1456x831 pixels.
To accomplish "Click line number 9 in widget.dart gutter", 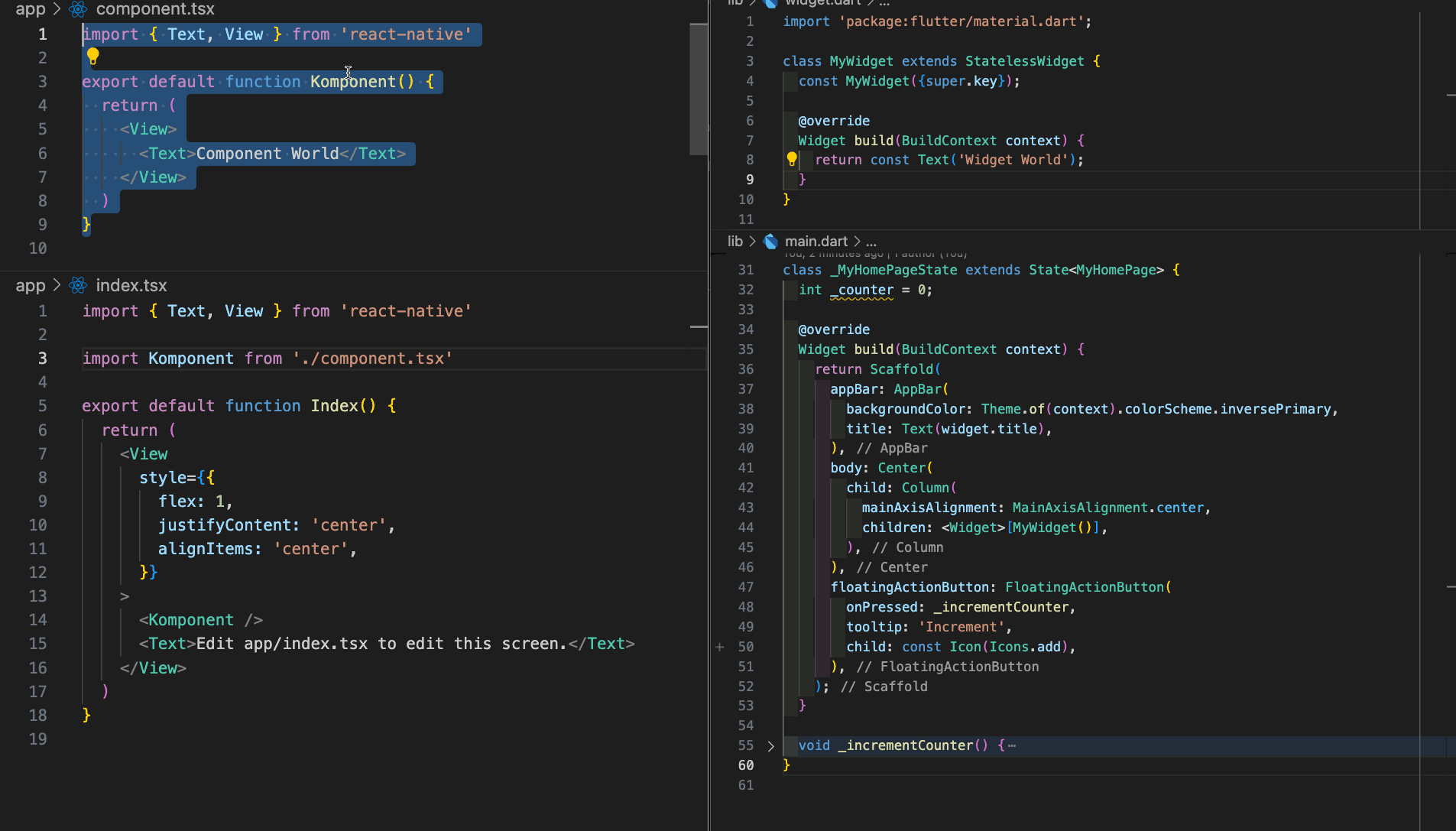I will pos(750,180).
